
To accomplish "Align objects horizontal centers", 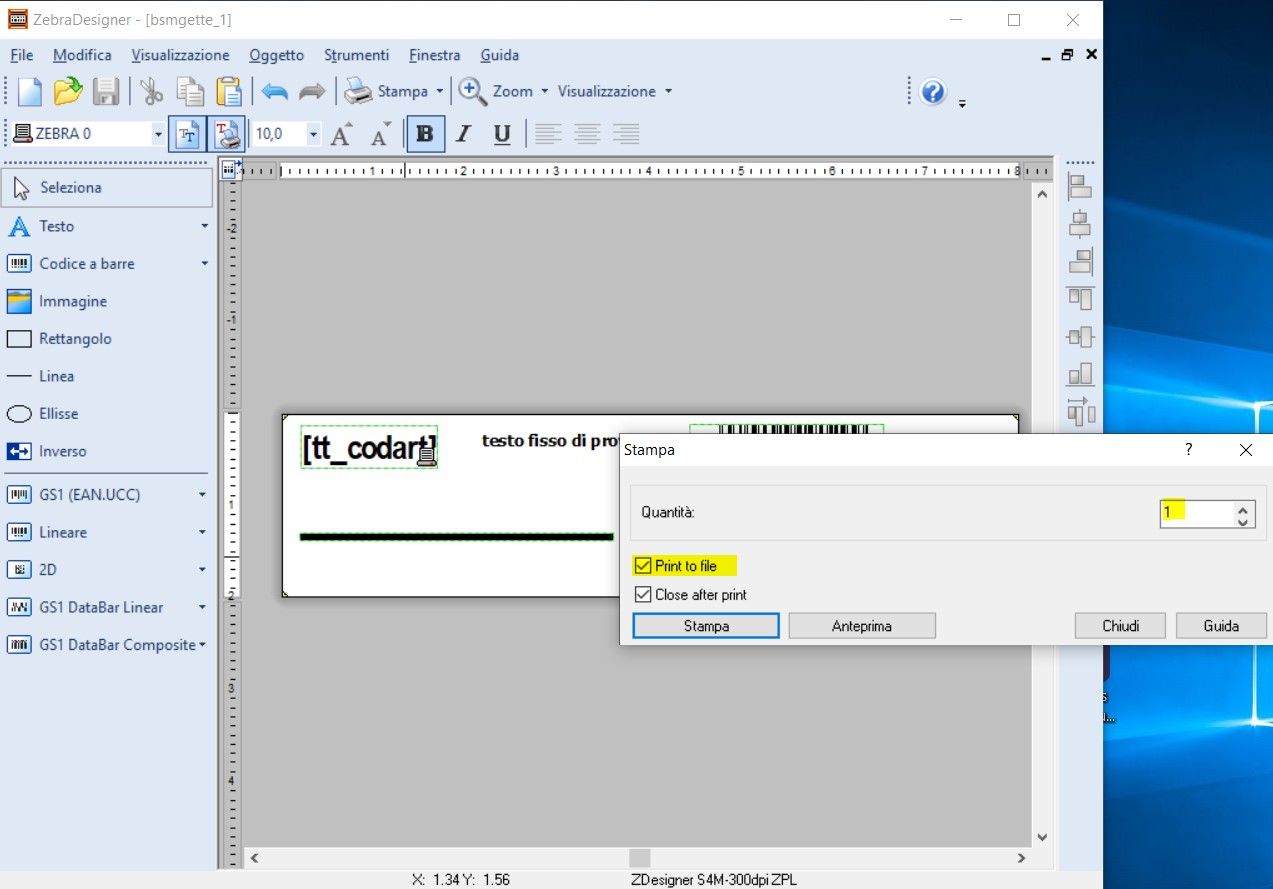I will (x=1080, y=224).
